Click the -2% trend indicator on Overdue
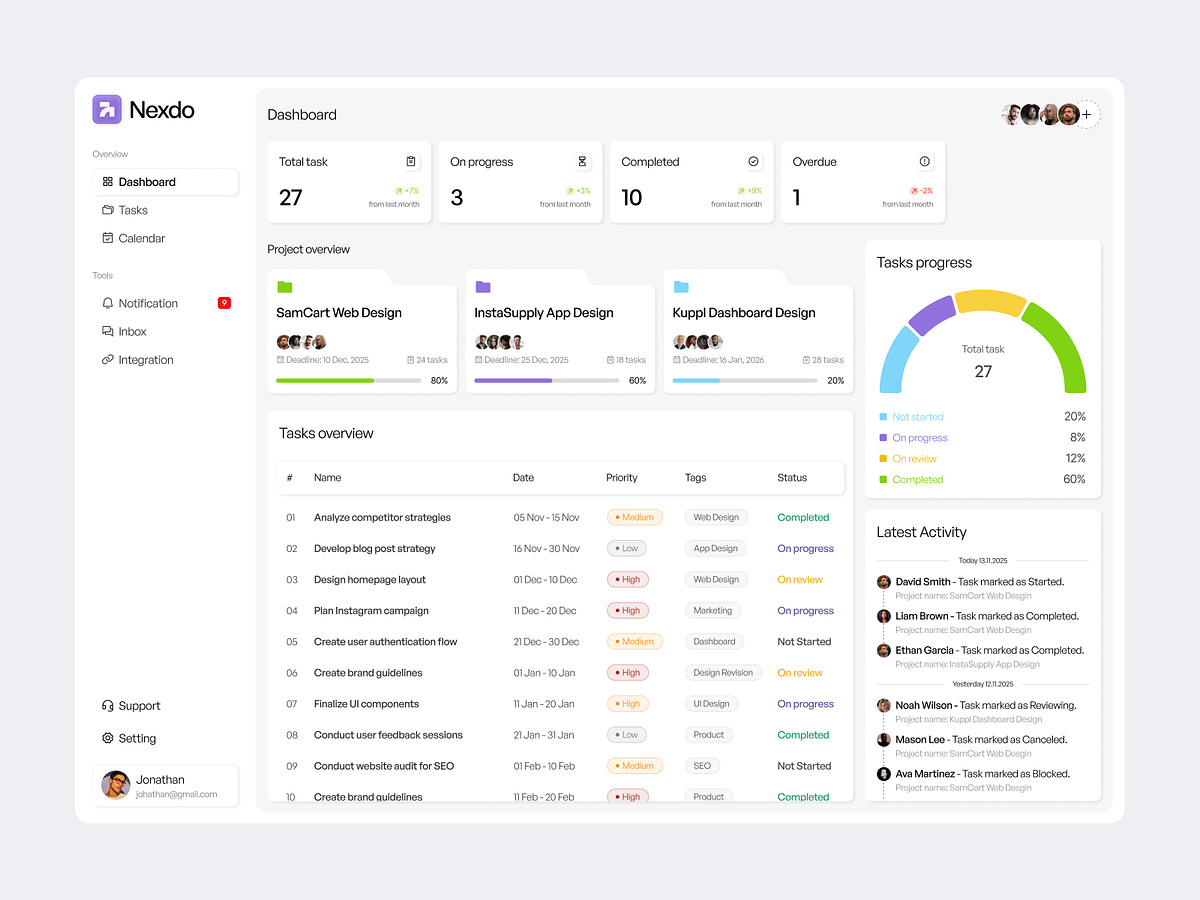1200x900 pixels. pyautogui.click(x=921, y=190)
